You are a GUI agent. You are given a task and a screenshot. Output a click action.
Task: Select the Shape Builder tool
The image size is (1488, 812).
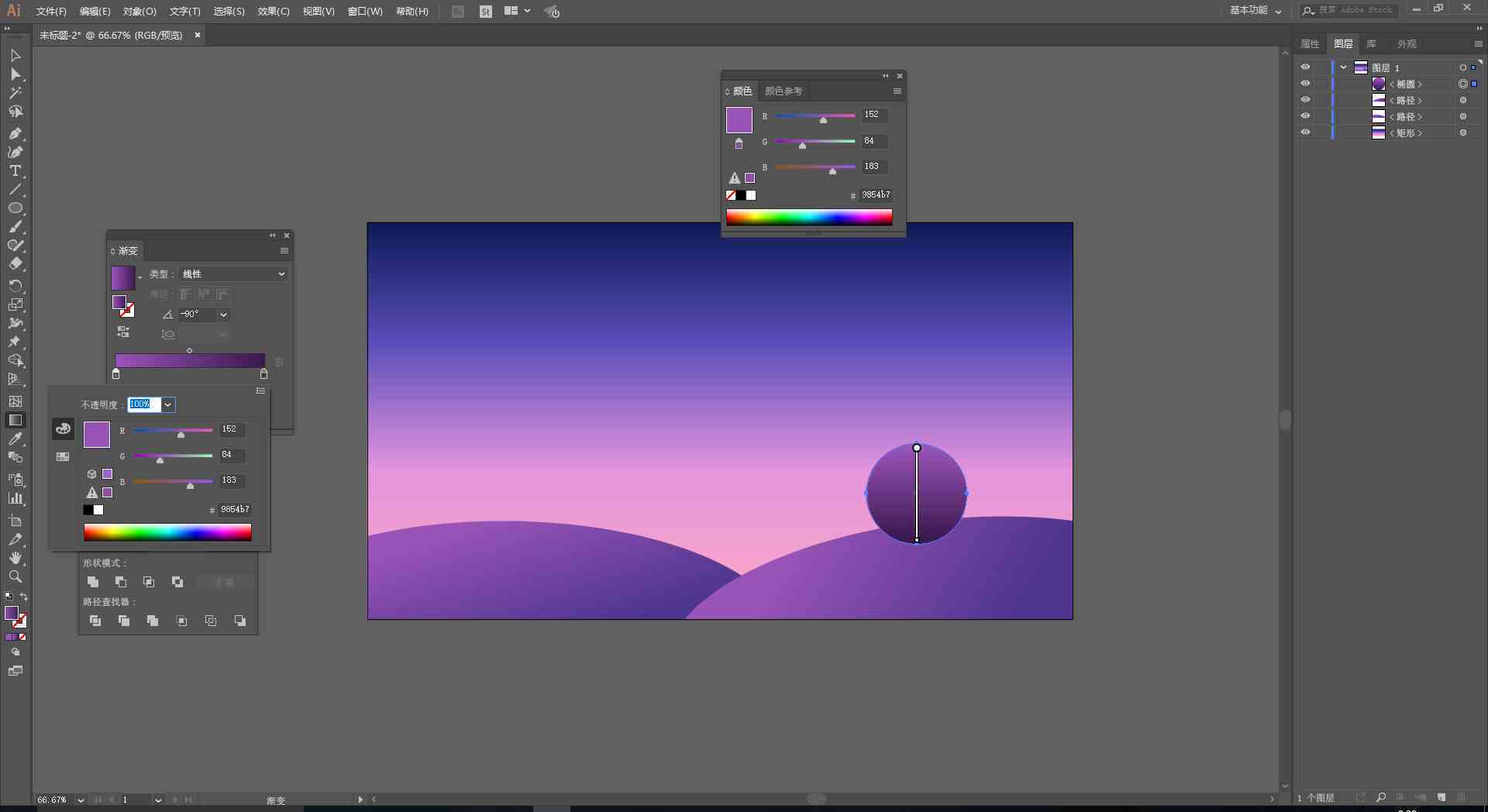pyautogui.click(x=15, y=360)
